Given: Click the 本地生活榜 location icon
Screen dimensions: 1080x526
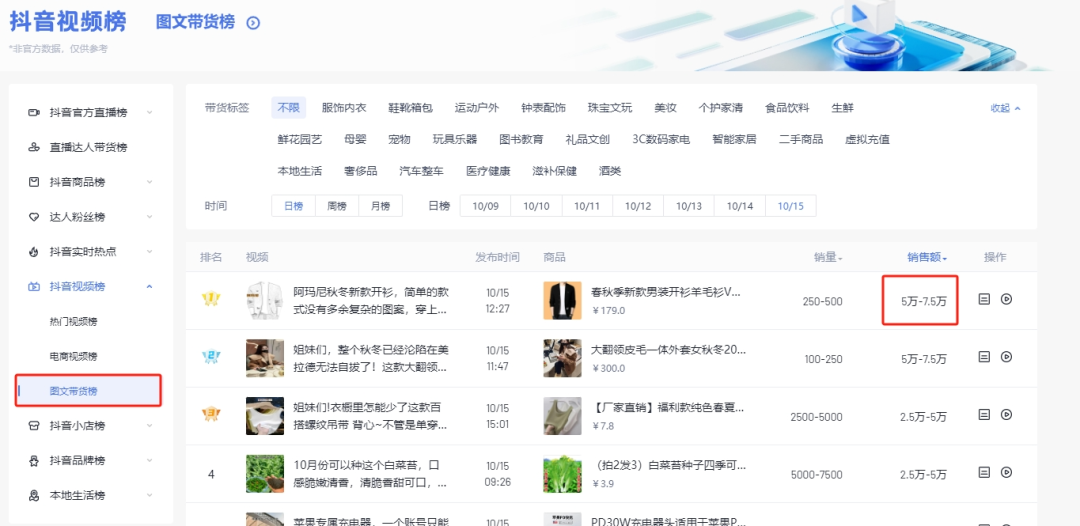Looking at the screenshot, I should pos(34,495).
